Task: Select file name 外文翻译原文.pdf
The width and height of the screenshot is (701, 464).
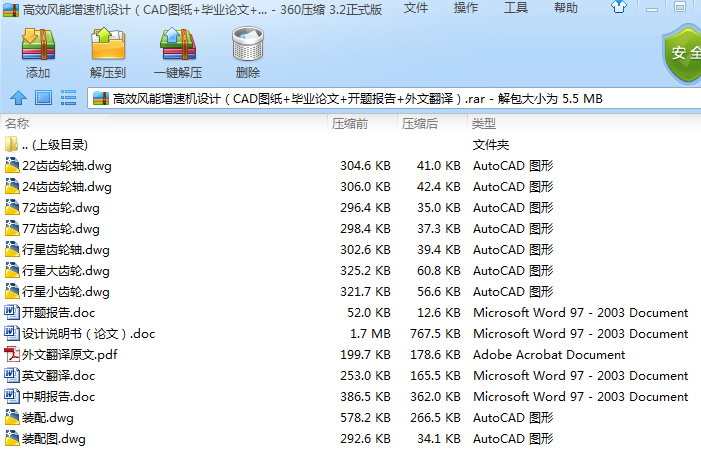Action: click(70, 354)
